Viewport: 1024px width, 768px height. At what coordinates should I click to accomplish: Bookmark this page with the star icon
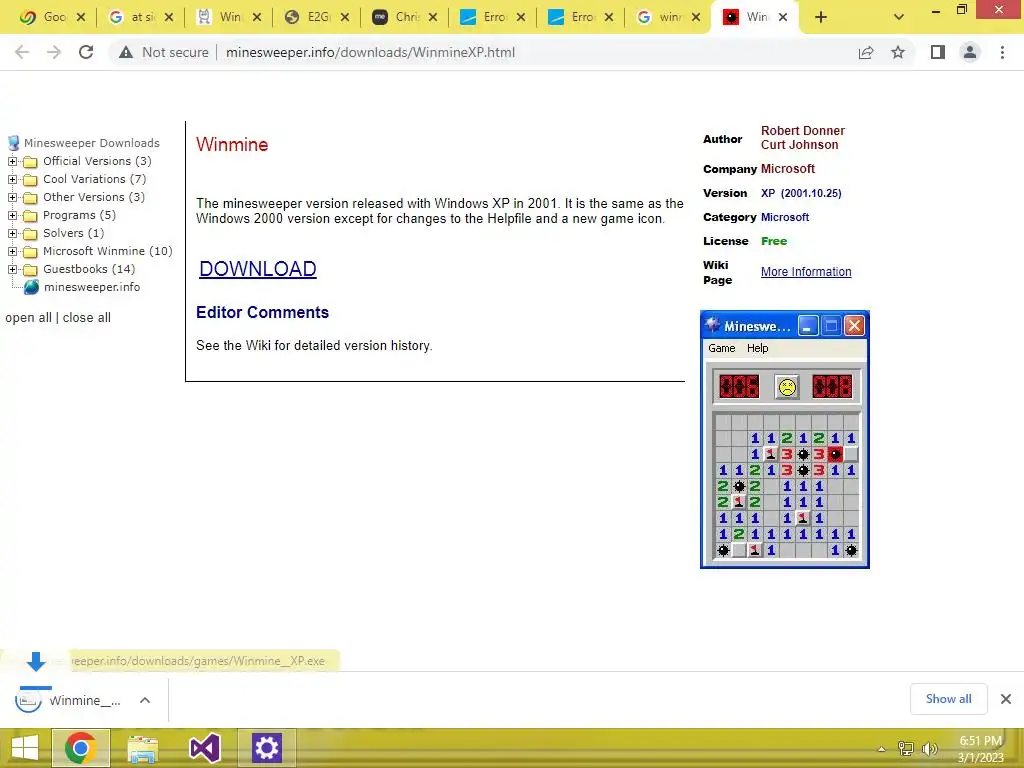(898, 52)
